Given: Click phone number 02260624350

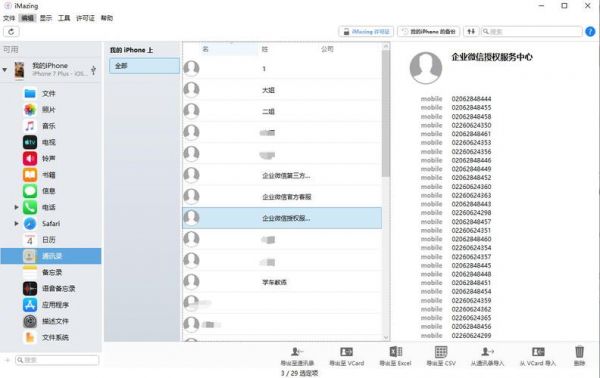Looking at the screenshot, I should 471,125.
